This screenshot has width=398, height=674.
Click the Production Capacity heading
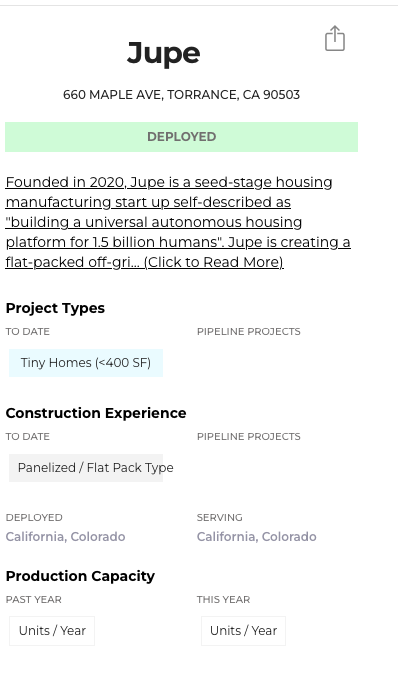(x=80, y=576)
